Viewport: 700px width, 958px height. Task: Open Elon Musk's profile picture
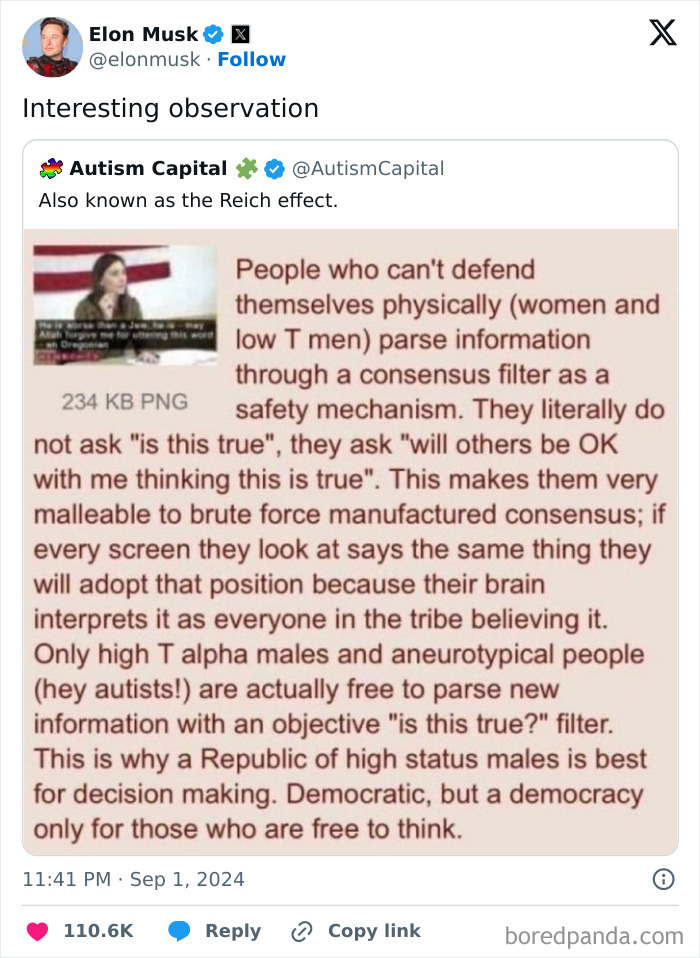(x=52, y=46)
